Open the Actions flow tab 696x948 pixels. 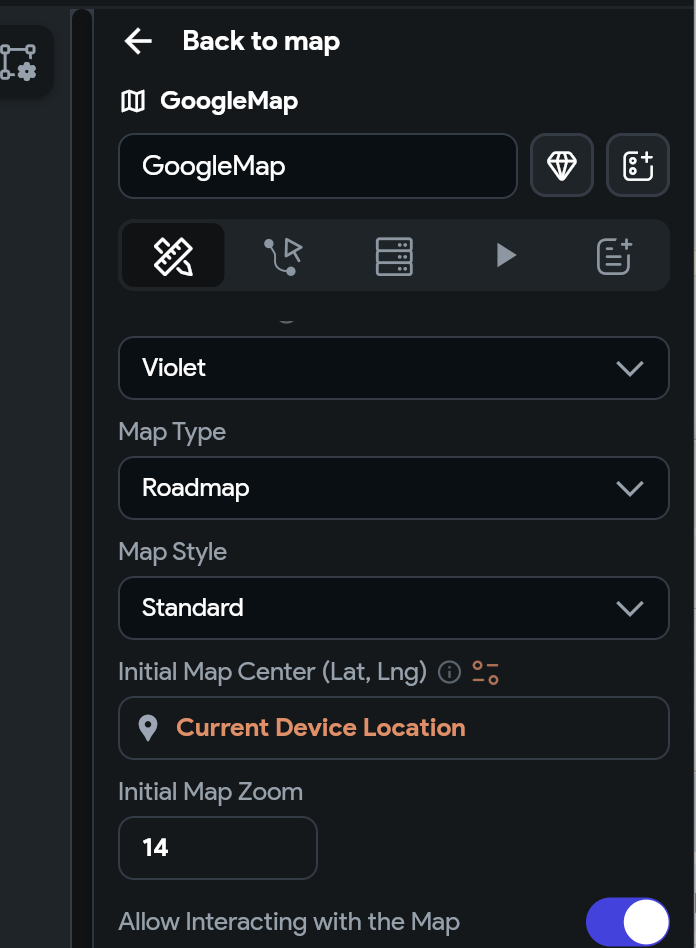click(283, 256)
